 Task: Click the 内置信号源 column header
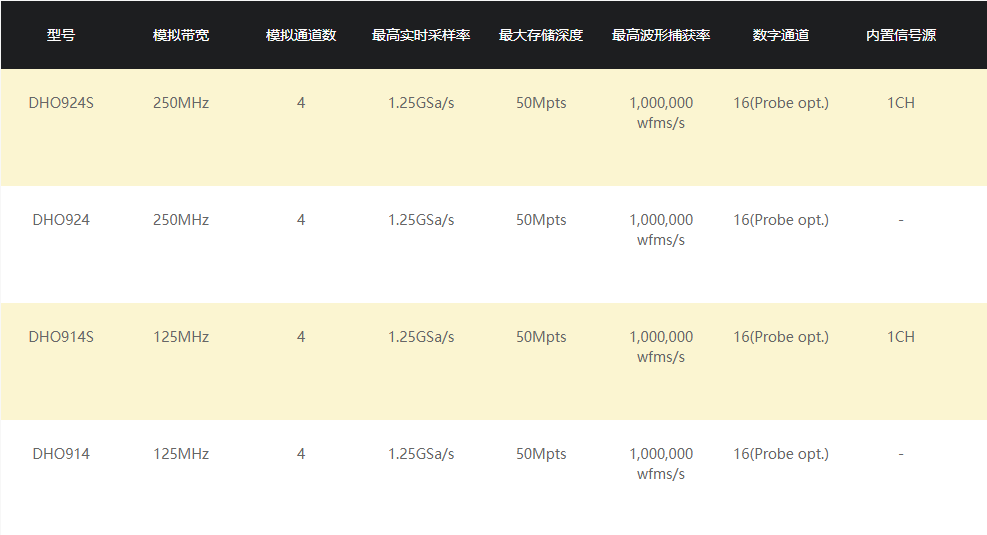[x=901, y=35]
